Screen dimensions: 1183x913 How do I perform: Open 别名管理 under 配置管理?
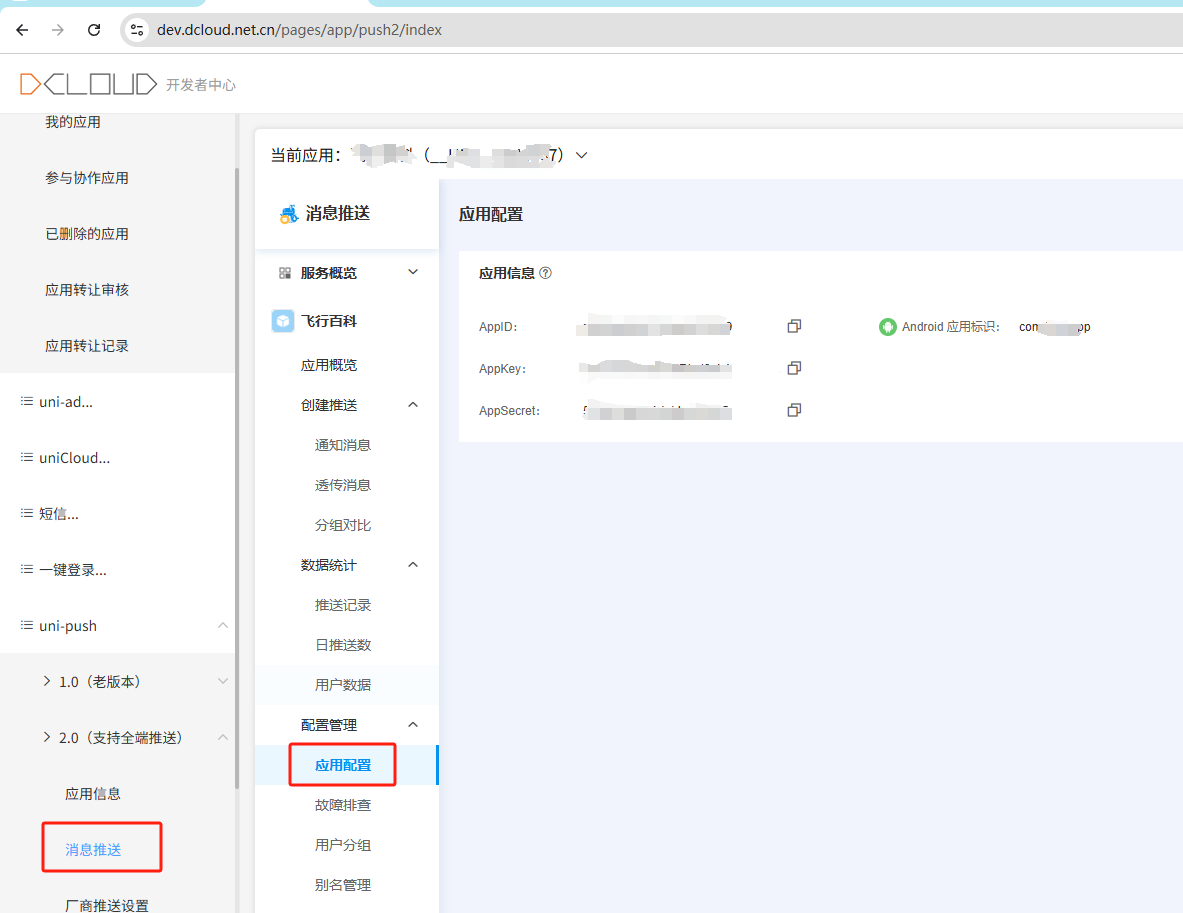pos(343,885)
